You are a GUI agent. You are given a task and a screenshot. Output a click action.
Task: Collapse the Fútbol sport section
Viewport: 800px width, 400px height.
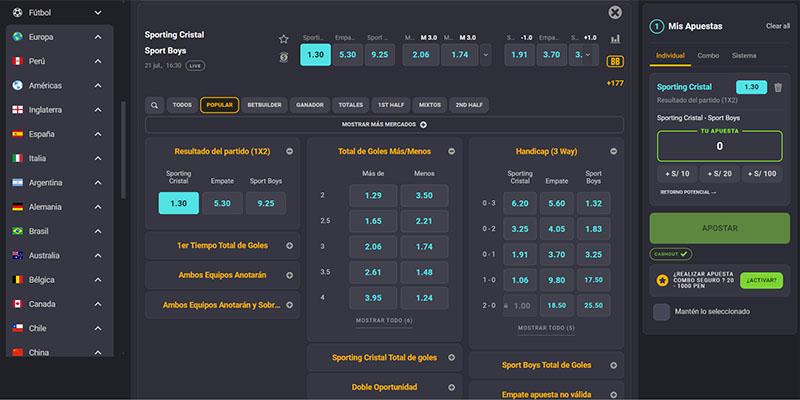coord(98,12)
